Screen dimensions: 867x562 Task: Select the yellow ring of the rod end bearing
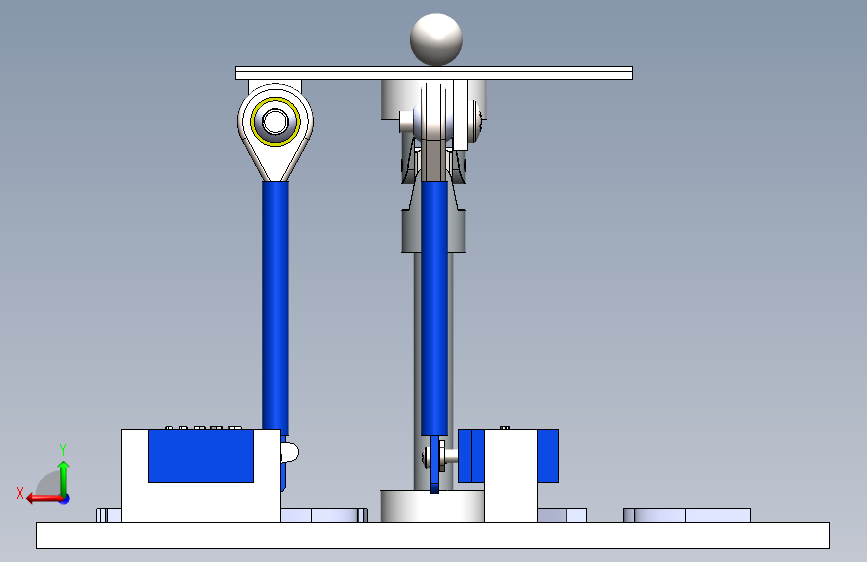pos(275,122)
